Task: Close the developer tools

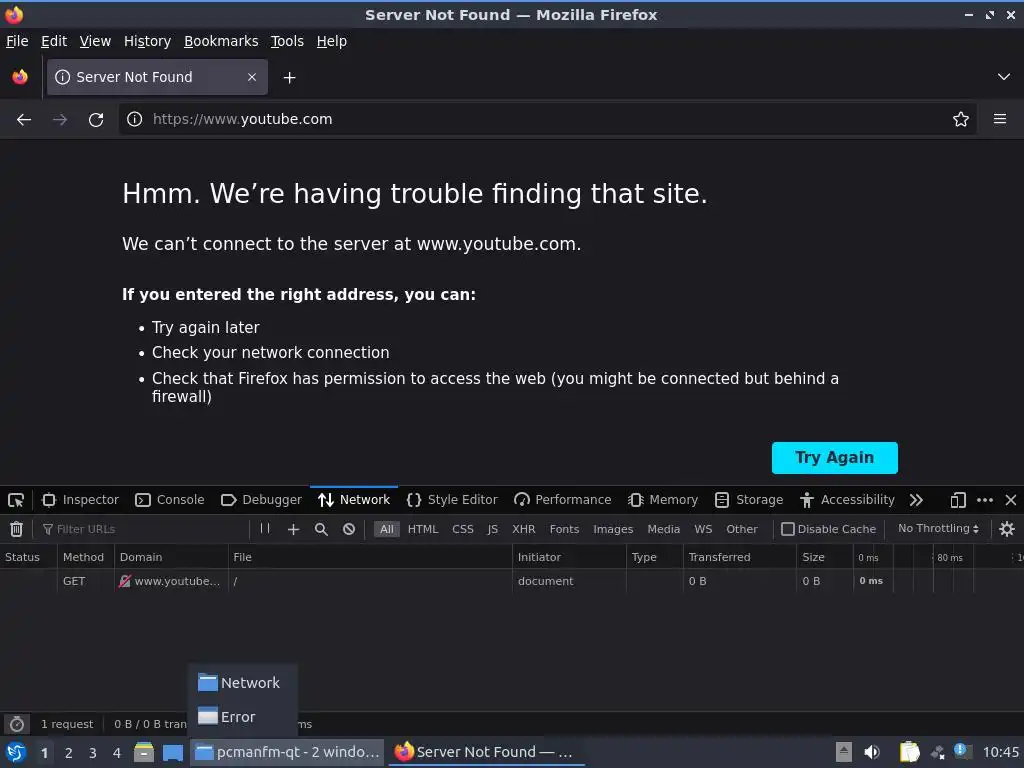Action: [x=1011, y=500]
